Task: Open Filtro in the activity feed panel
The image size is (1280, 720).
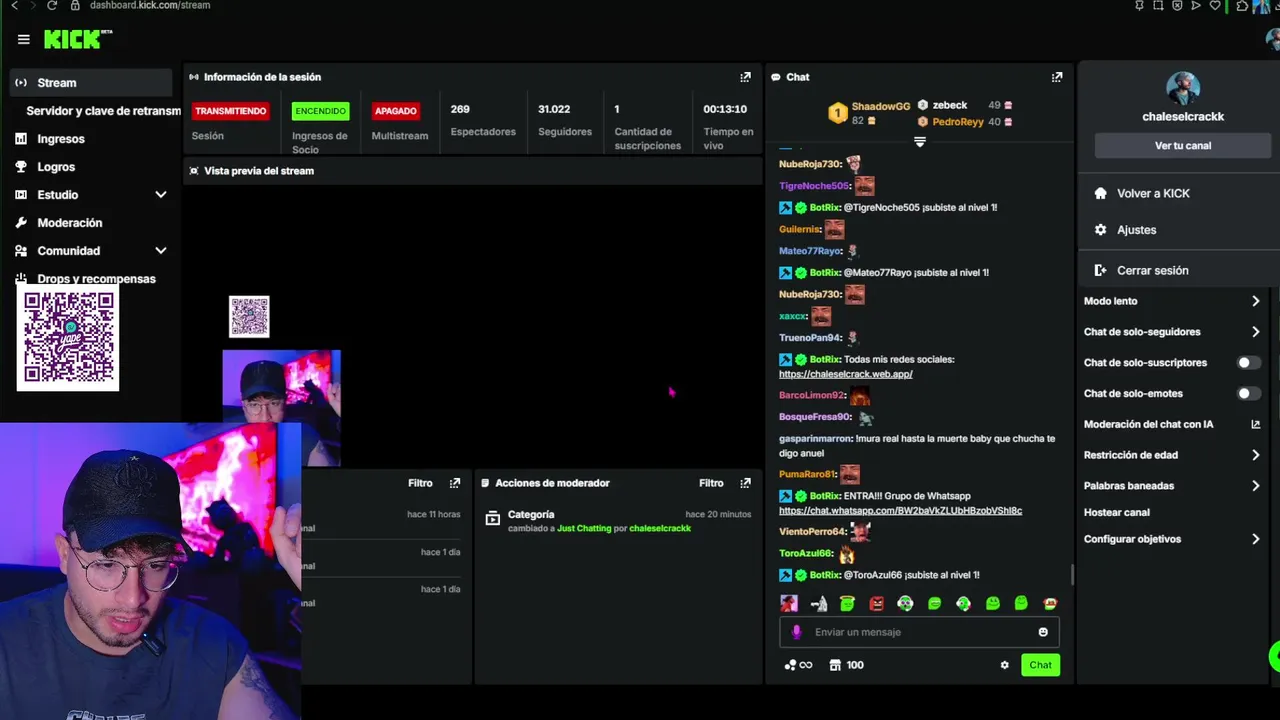Action: tap(420, 483)
